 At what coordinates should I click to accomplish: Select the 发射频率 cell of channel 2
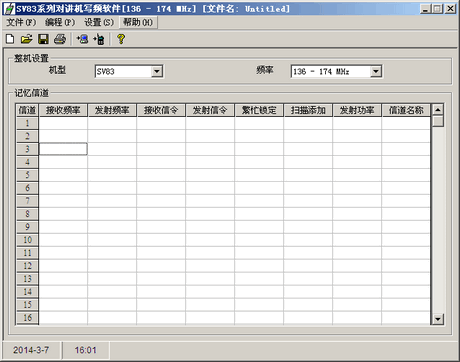pyautogui.click(x=112, y=136)
